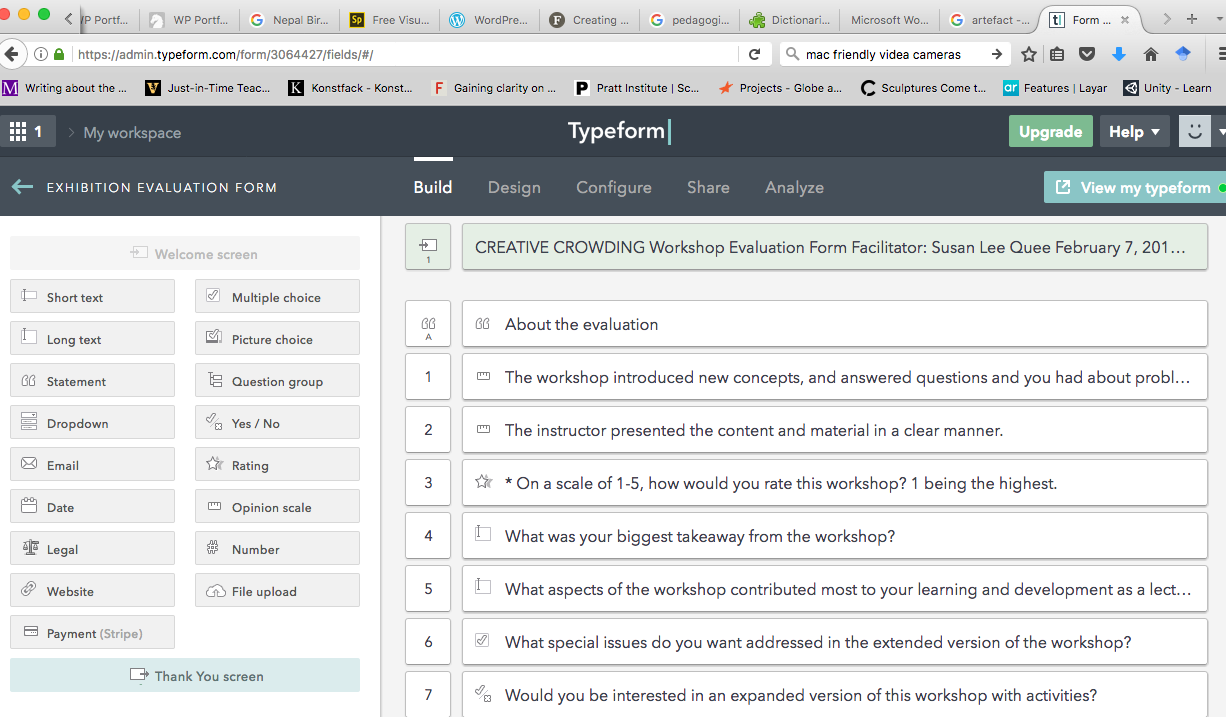Add an Opinion scale field
This screenshot has width=1226, height=717.
277,507
